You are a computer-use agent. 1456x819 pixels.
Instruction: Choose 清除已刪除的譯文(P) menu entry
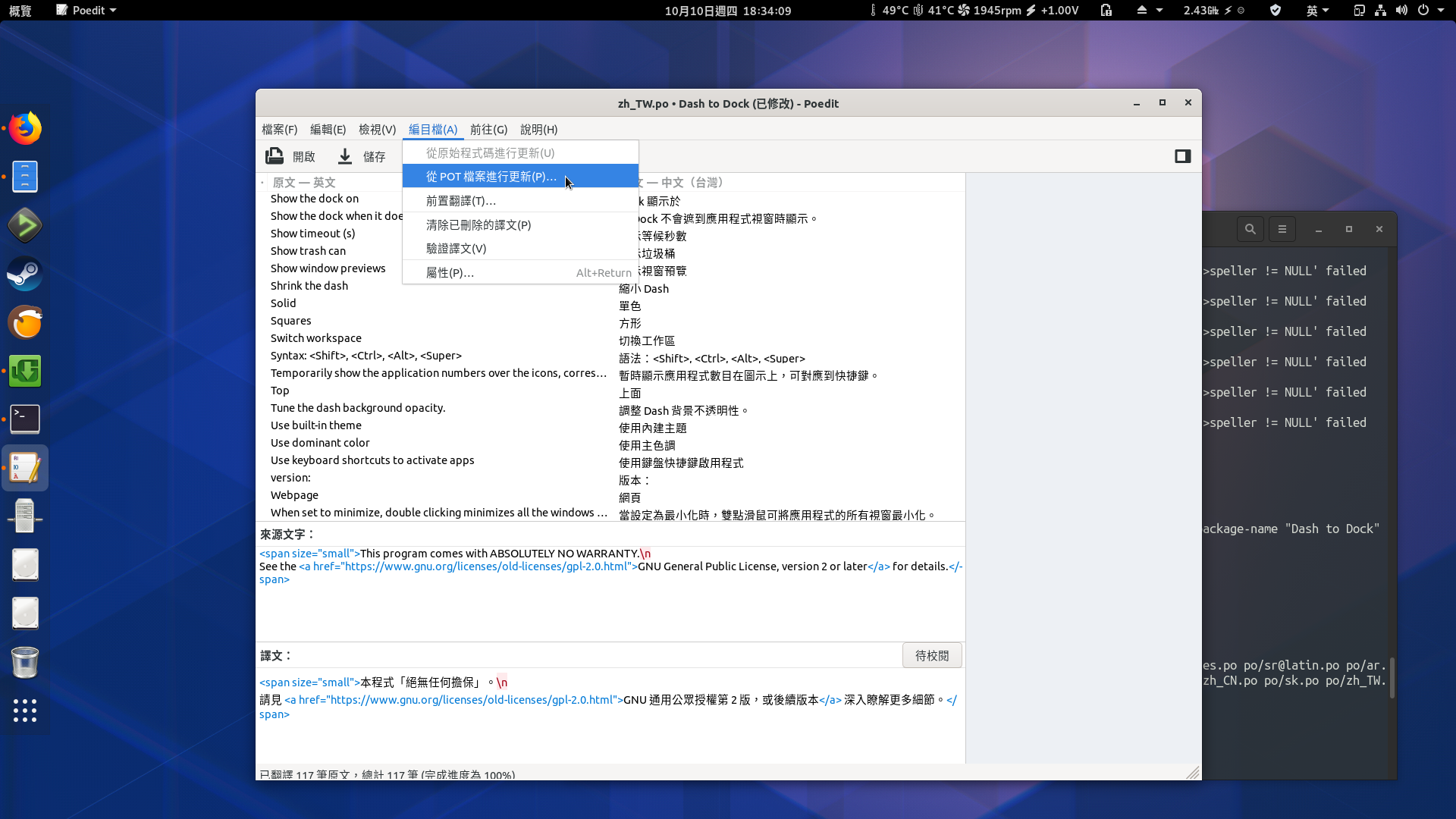(520, 225)
